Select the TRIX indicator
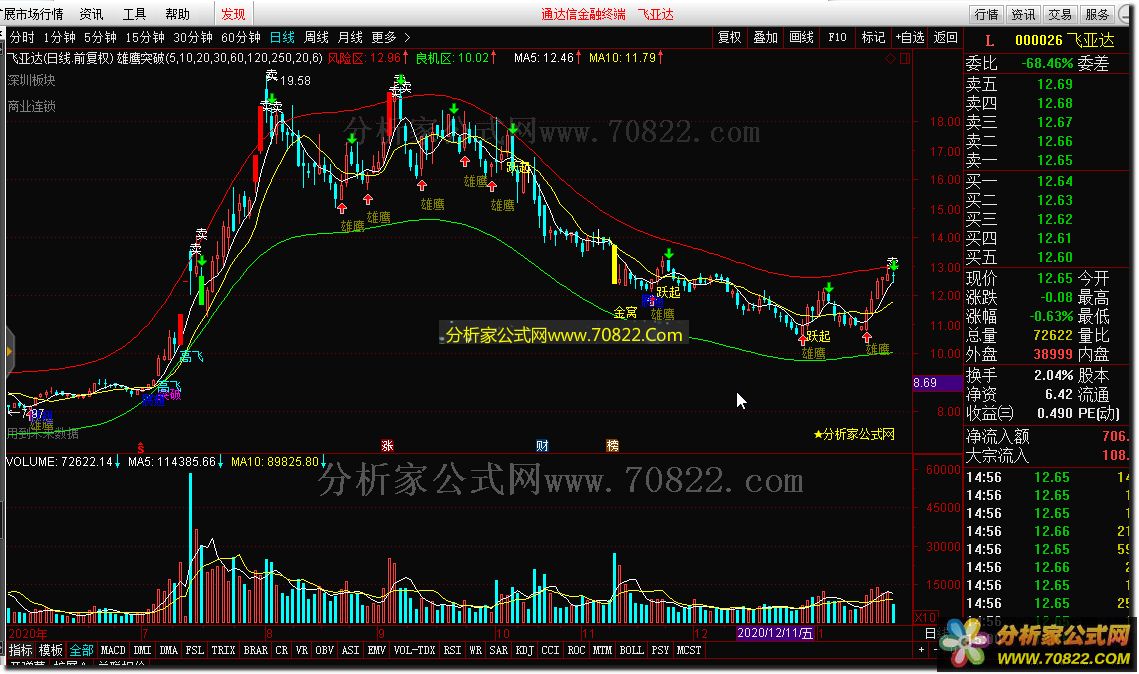 click(x=223, y=650)
